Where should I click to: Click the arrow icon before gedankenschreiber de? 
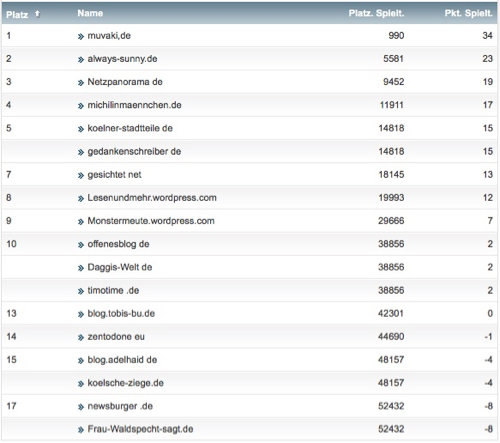tap(81, 152)
